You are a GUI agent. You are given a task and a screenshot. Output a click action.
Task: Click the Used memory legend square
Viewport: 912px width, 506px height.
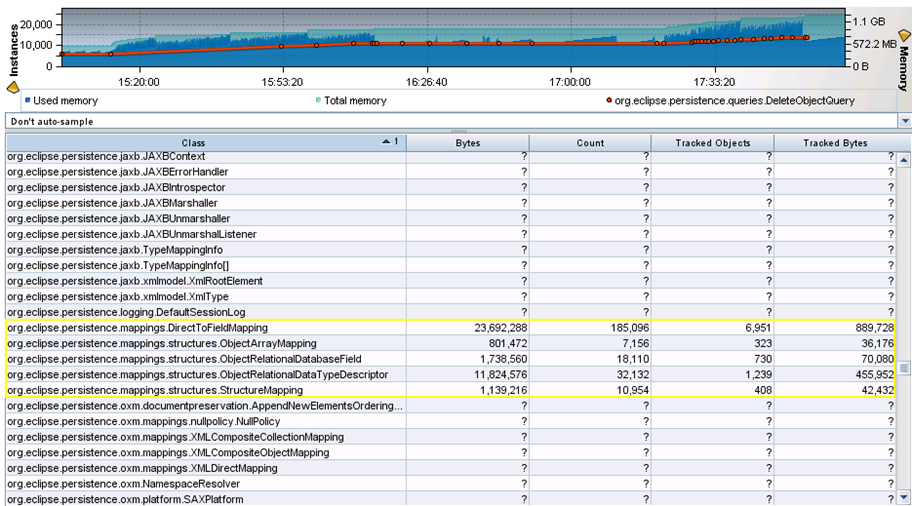tap(28, 101)
